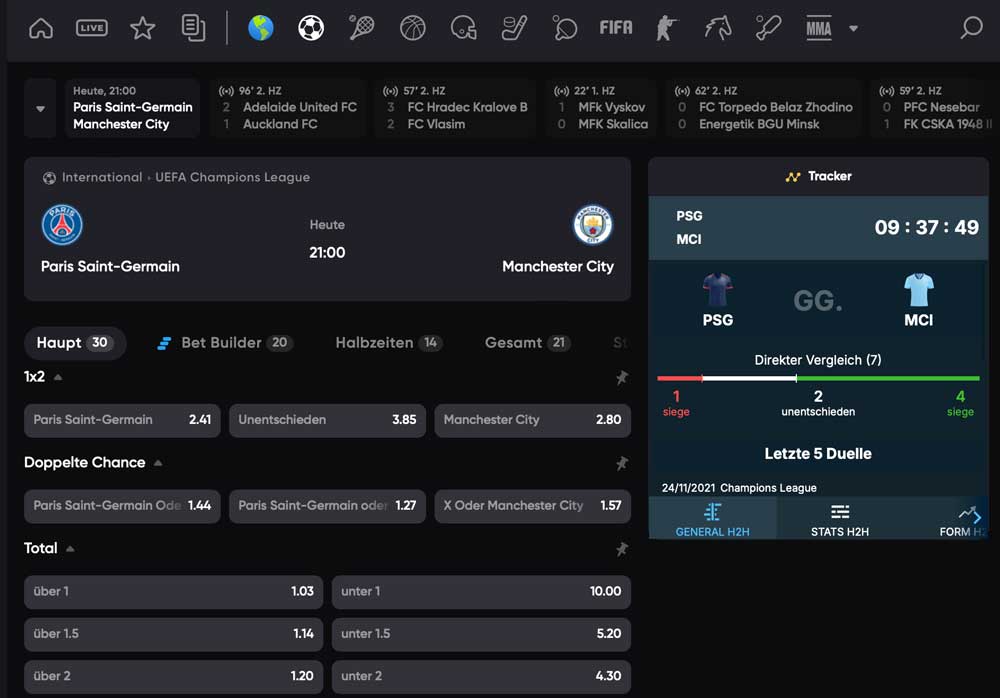
Task: Pick unter 1.5 at 5.20
Action: coord(481,634)
